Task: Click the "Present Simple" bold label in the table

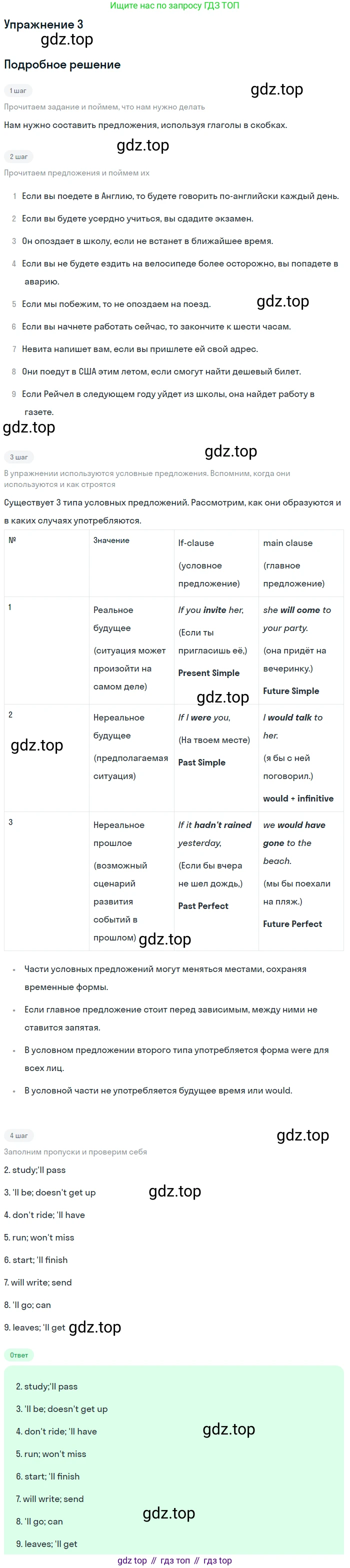Action: tap(209, 672)
